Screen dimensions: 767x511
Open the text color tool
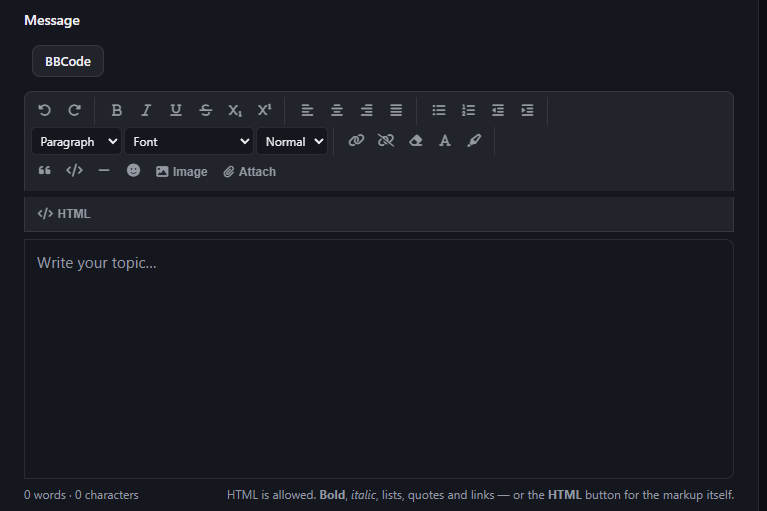point(445,141)
